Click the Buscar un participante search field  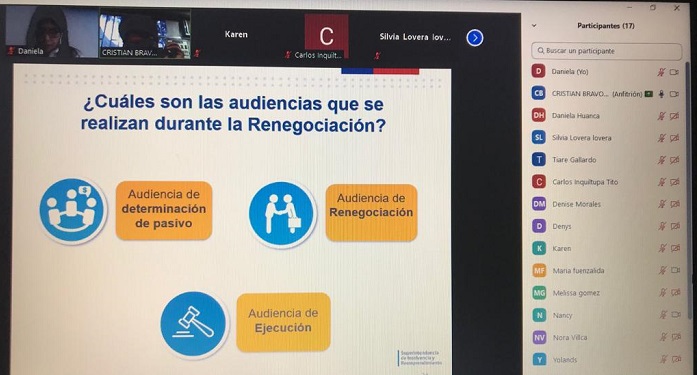(606, 51)
